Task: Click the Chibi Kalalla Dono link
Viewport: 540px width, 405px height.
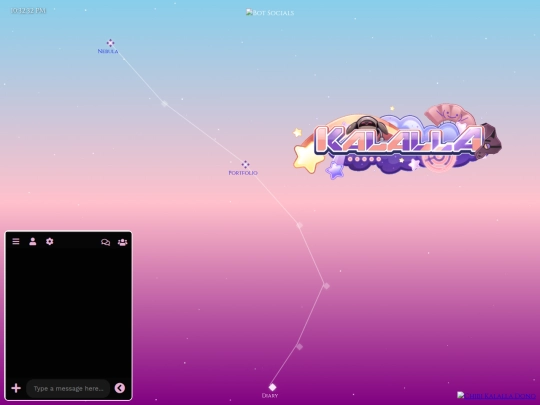Action: tap(496, 396)
